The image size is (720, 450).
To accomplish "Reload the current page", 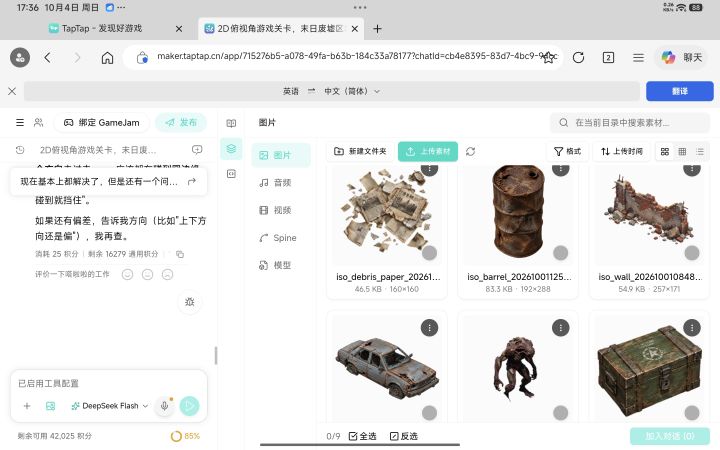I will [x=578, y=57].
